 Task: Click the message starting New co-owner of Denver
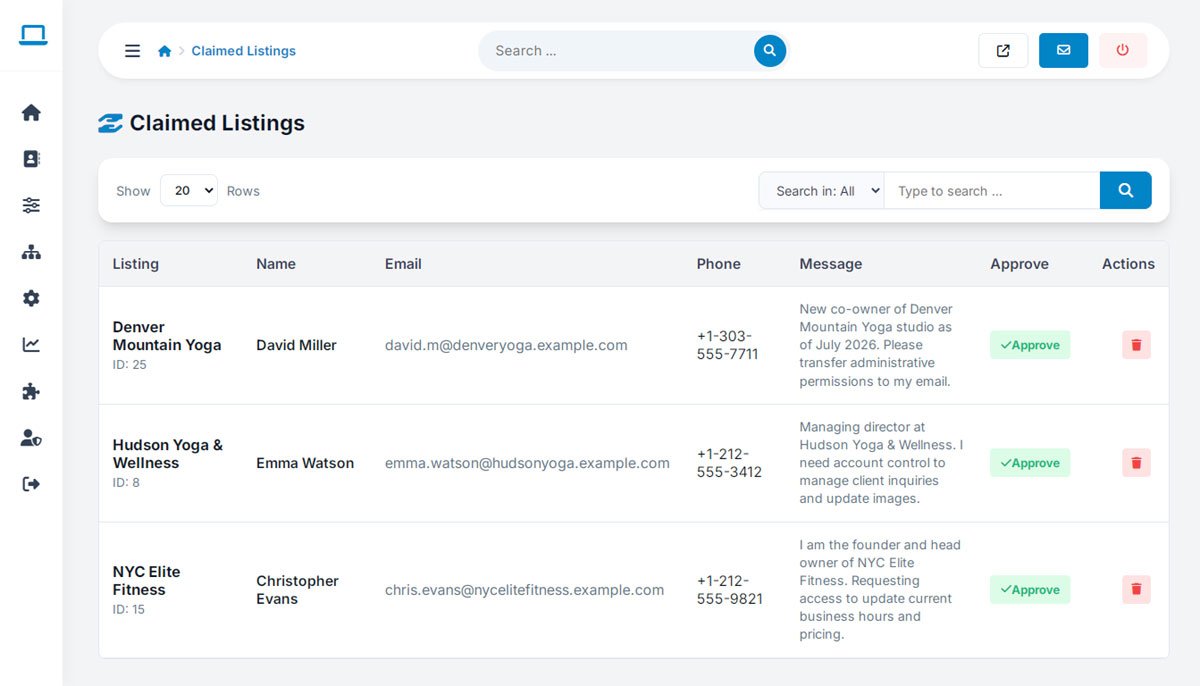877,345
